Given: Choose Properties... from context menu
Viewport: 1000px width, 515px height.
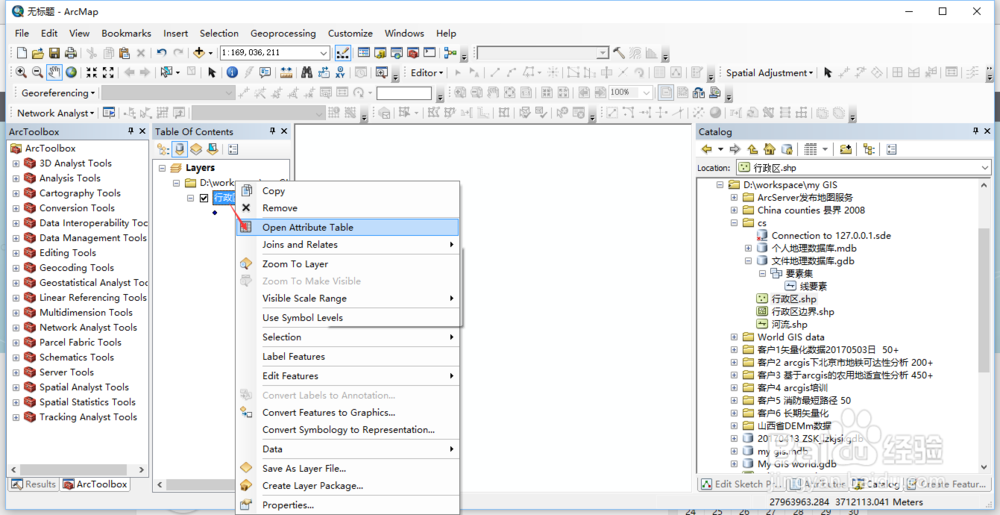Looking at the screenshot, I should click(348, 505).
